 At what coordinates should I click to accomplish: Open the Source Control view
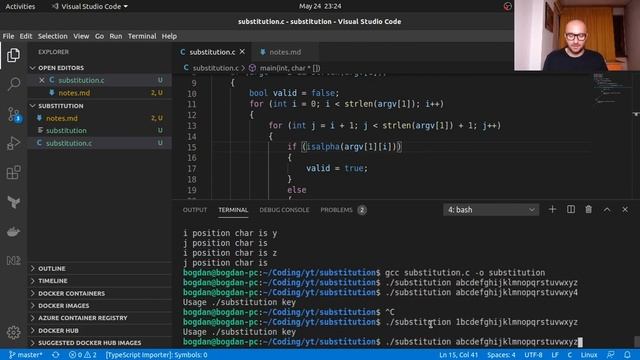click(x=13, y=114)
